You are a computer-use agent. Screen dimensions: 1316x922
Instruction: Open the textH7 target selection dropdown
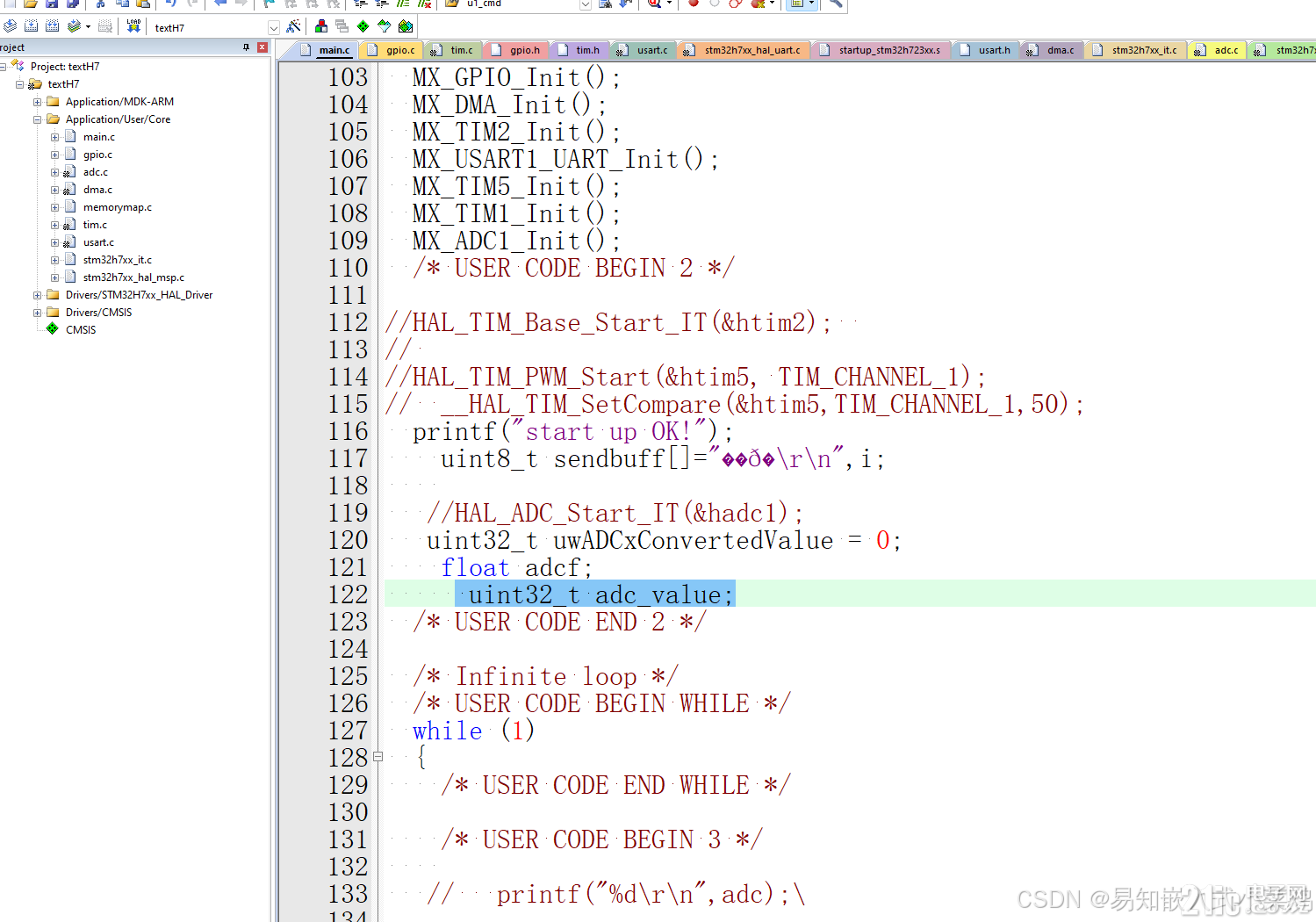(x=273, y=28)
